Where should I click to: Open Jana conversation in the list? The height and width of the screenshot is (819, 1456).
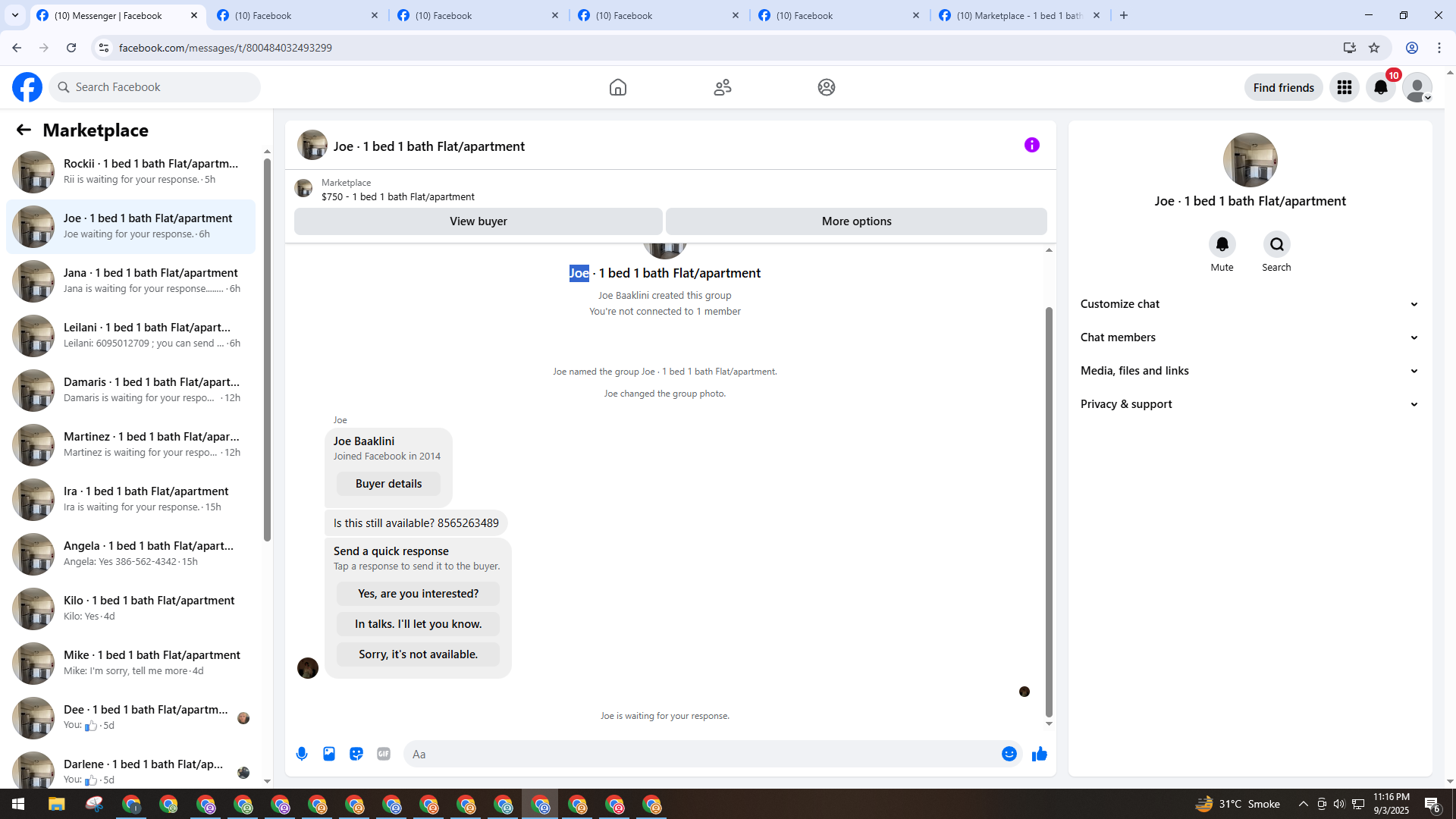coord(131,281)
